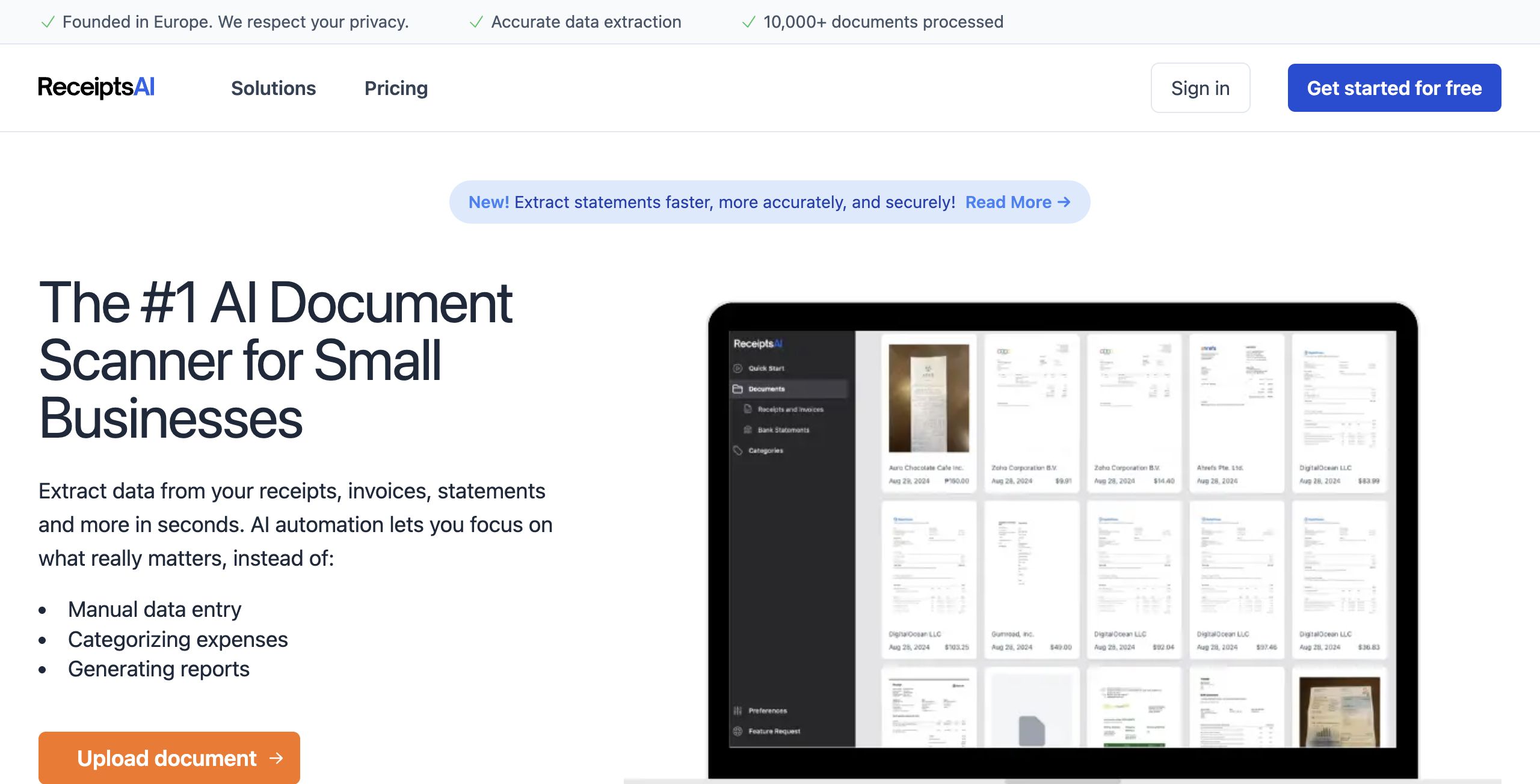
Task: Click Get started for free
Action: (1394, 88)
